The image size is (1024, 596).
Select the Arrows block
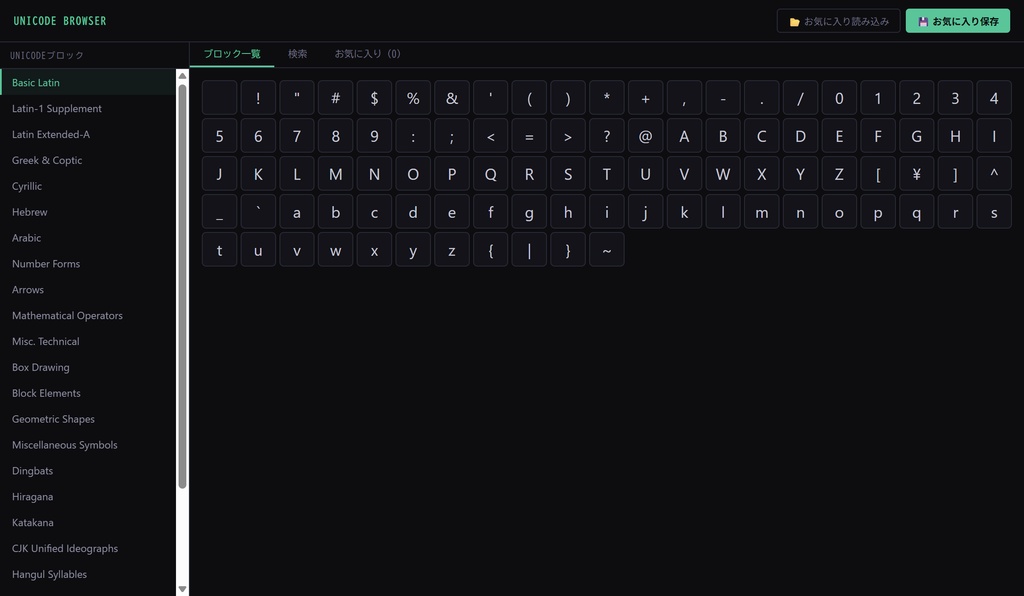coord(88,290)
